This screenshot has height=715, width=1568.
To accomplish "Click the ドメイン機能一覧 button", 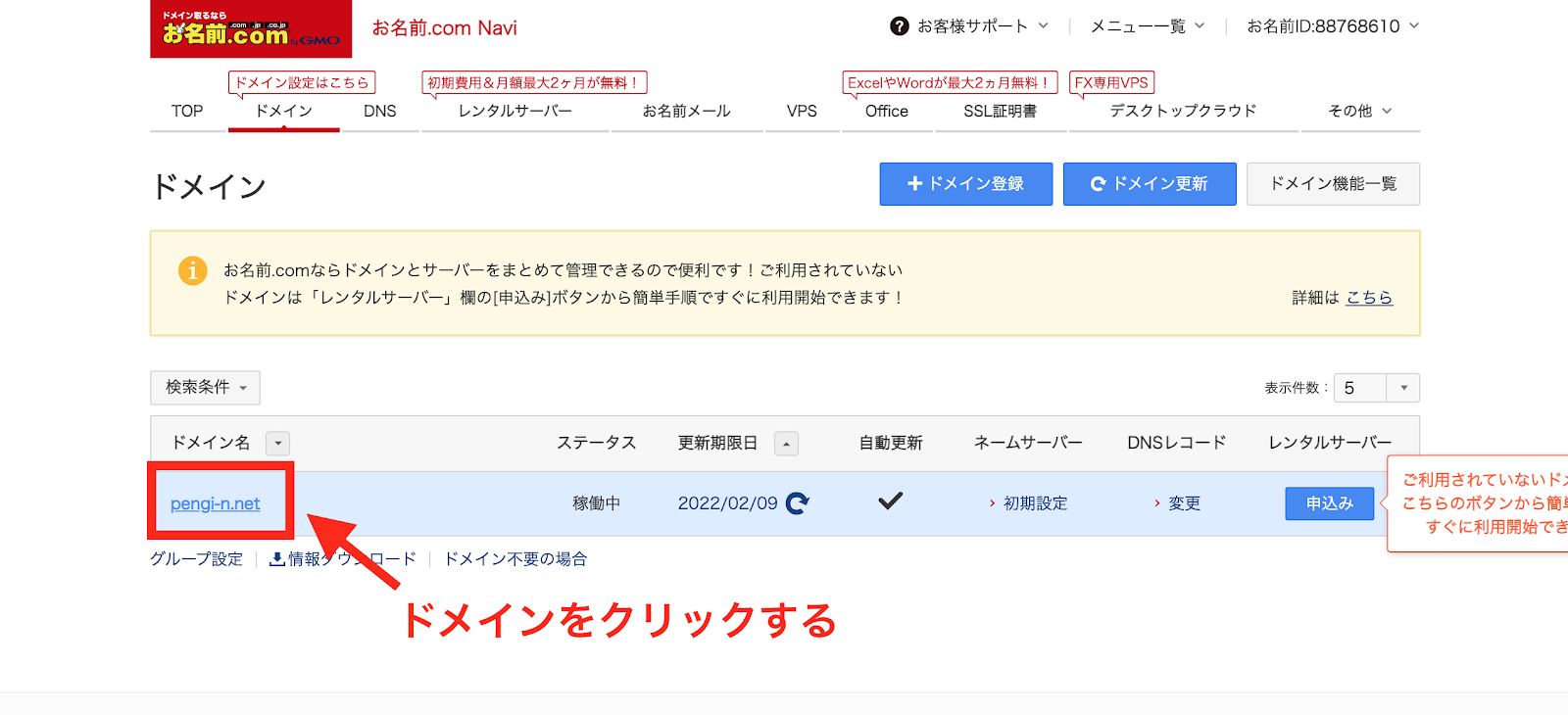I will [x=1333, y=184].
